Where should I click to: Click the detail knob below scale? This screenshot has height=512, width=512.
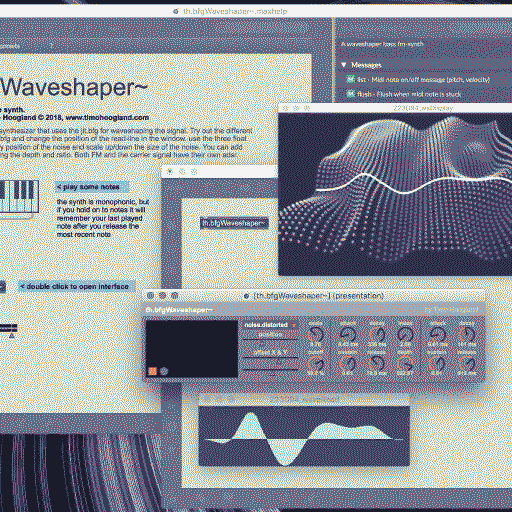(x=316, y=364)
